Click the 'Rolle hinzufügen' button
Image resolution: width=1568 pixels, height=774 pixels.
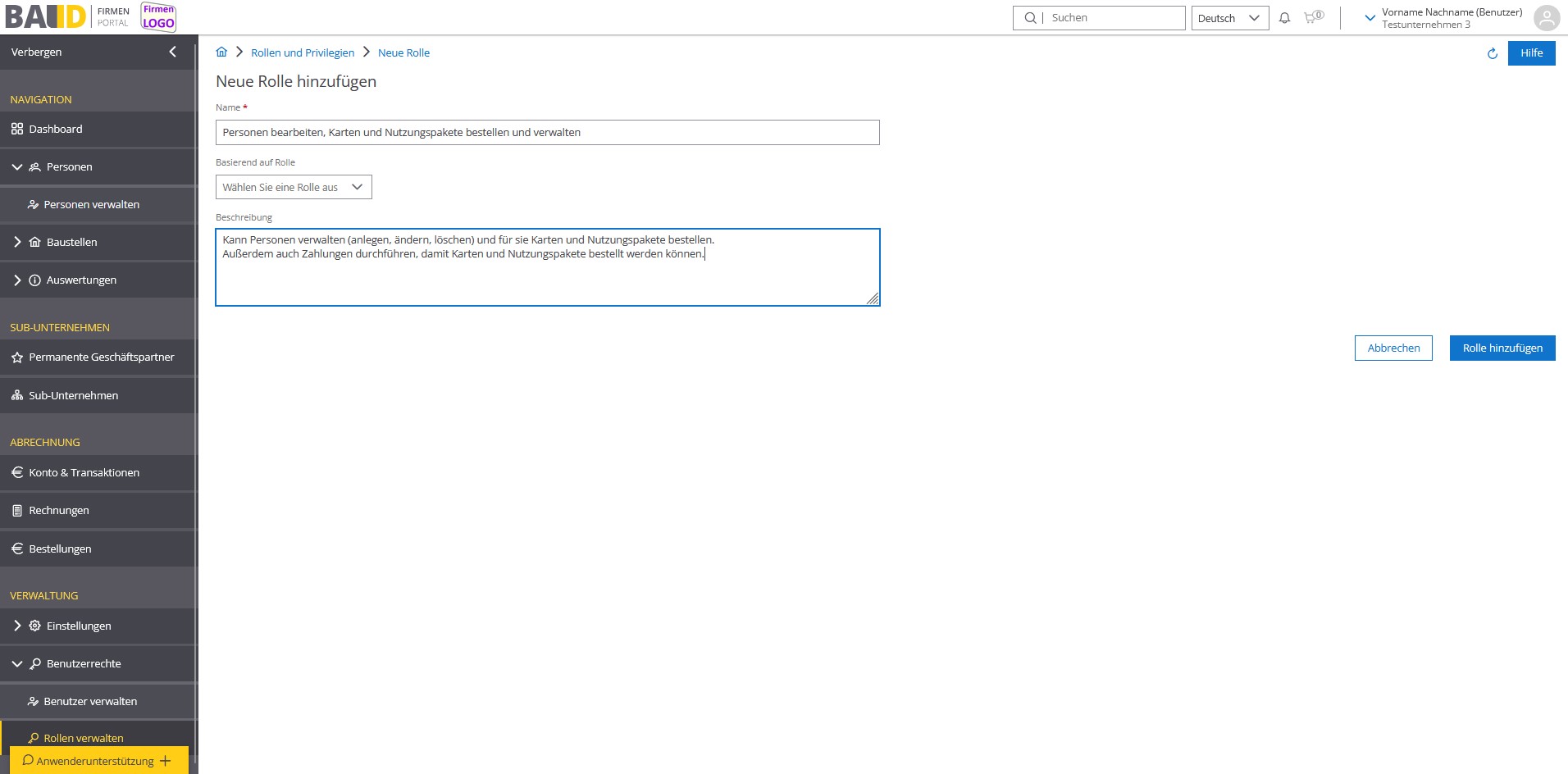click(1502, 348)
